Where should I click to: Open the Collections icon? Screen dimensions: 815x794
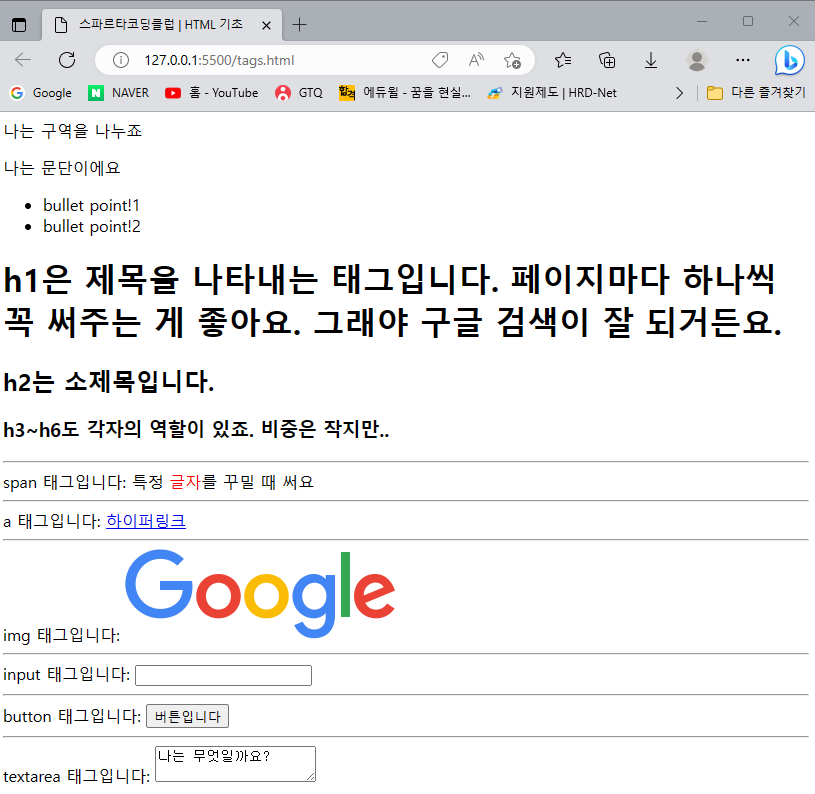[x=607, y=60]
